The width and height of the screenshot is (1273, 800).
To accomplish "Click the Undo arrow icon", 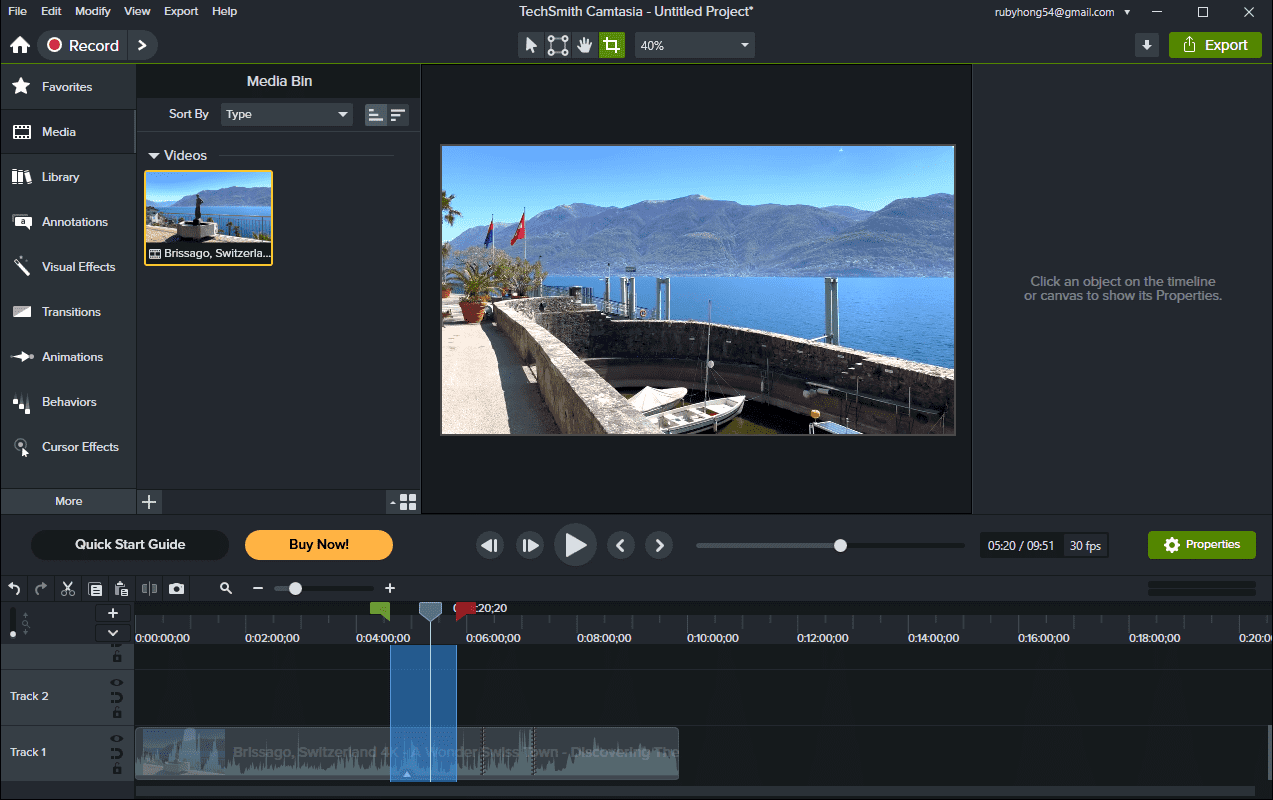I will 14,589.
